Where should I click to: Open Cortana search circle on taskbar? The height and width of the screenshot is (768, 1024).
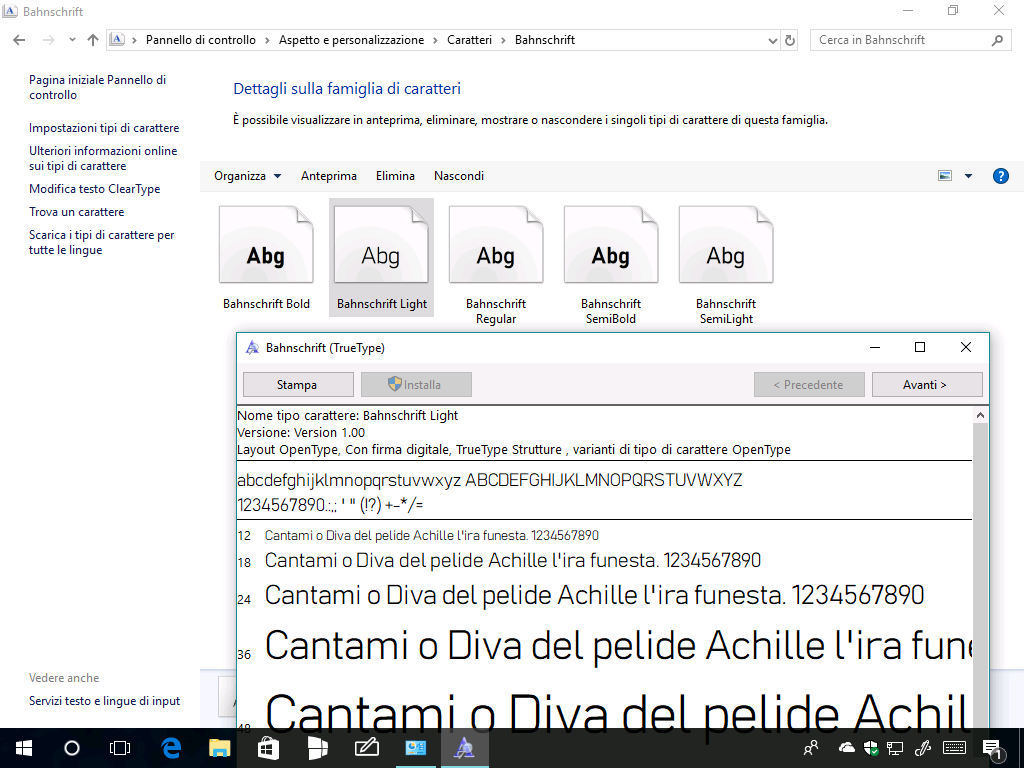[71, 748]
